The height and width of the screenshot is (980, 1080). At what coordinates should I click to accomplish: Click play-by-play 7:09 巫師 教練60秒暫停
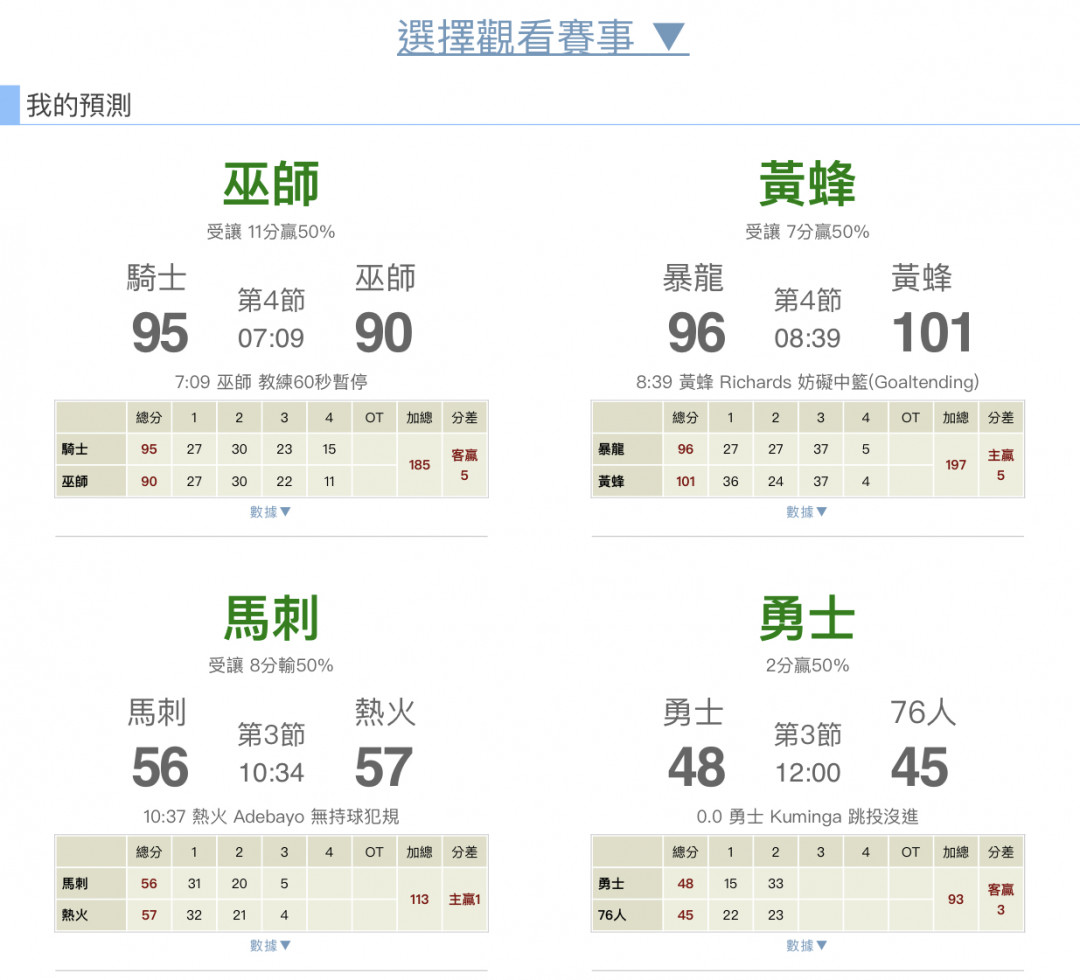click(271, 382)
